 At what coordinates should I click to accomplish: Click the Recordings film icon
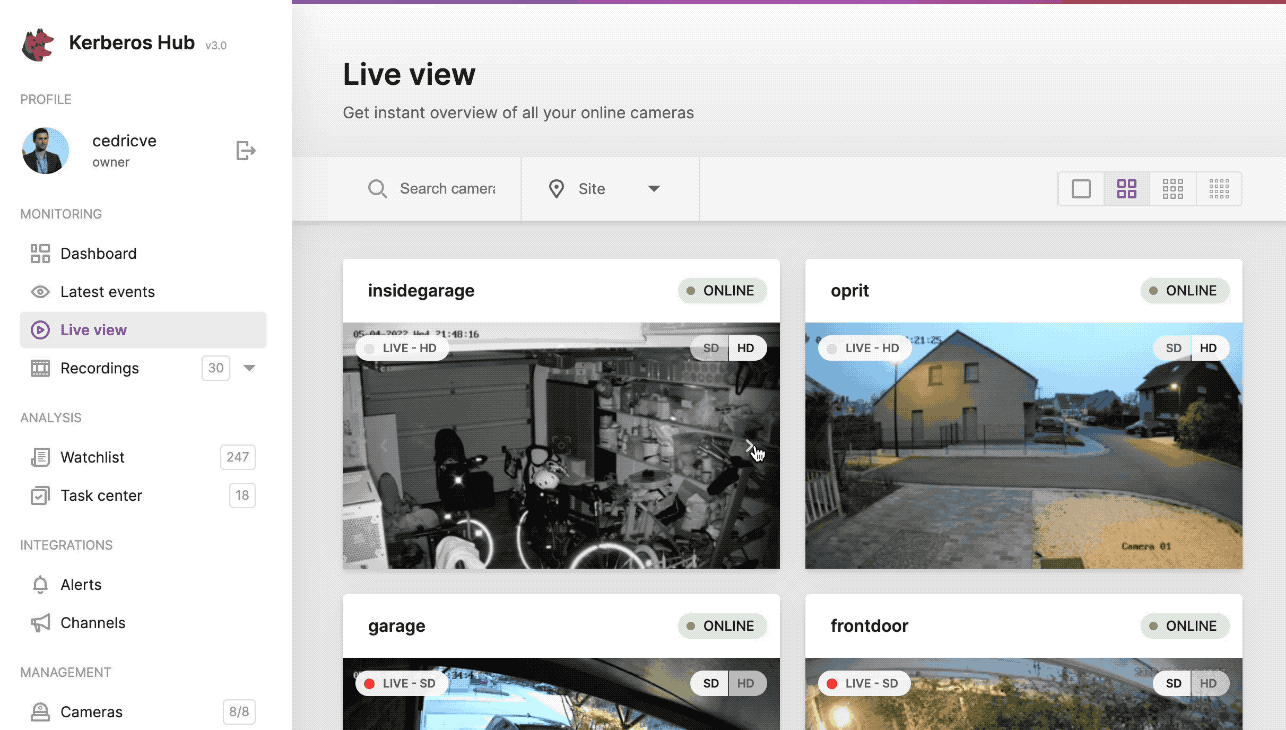tap(40, 368)
